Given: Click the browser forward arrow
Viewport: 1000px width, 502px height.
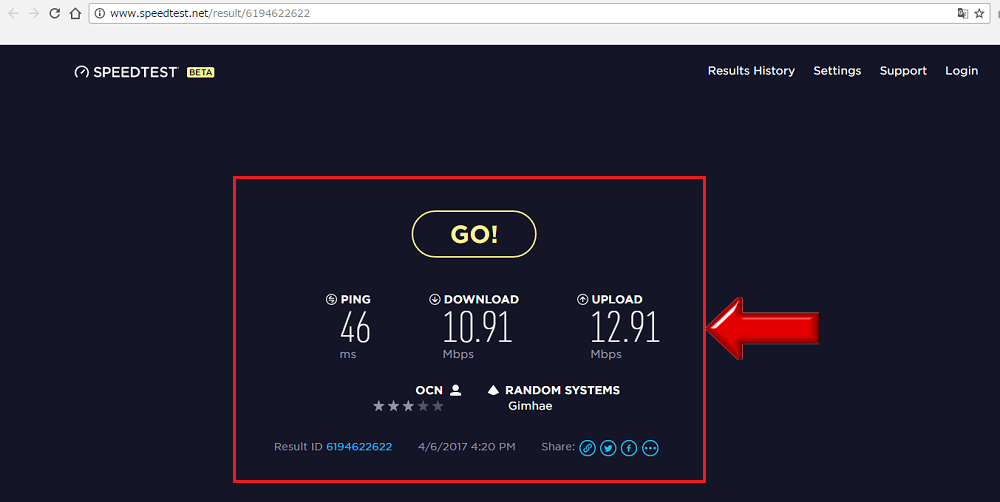Looking at the screenshot, I should click(x=34, y=13).
